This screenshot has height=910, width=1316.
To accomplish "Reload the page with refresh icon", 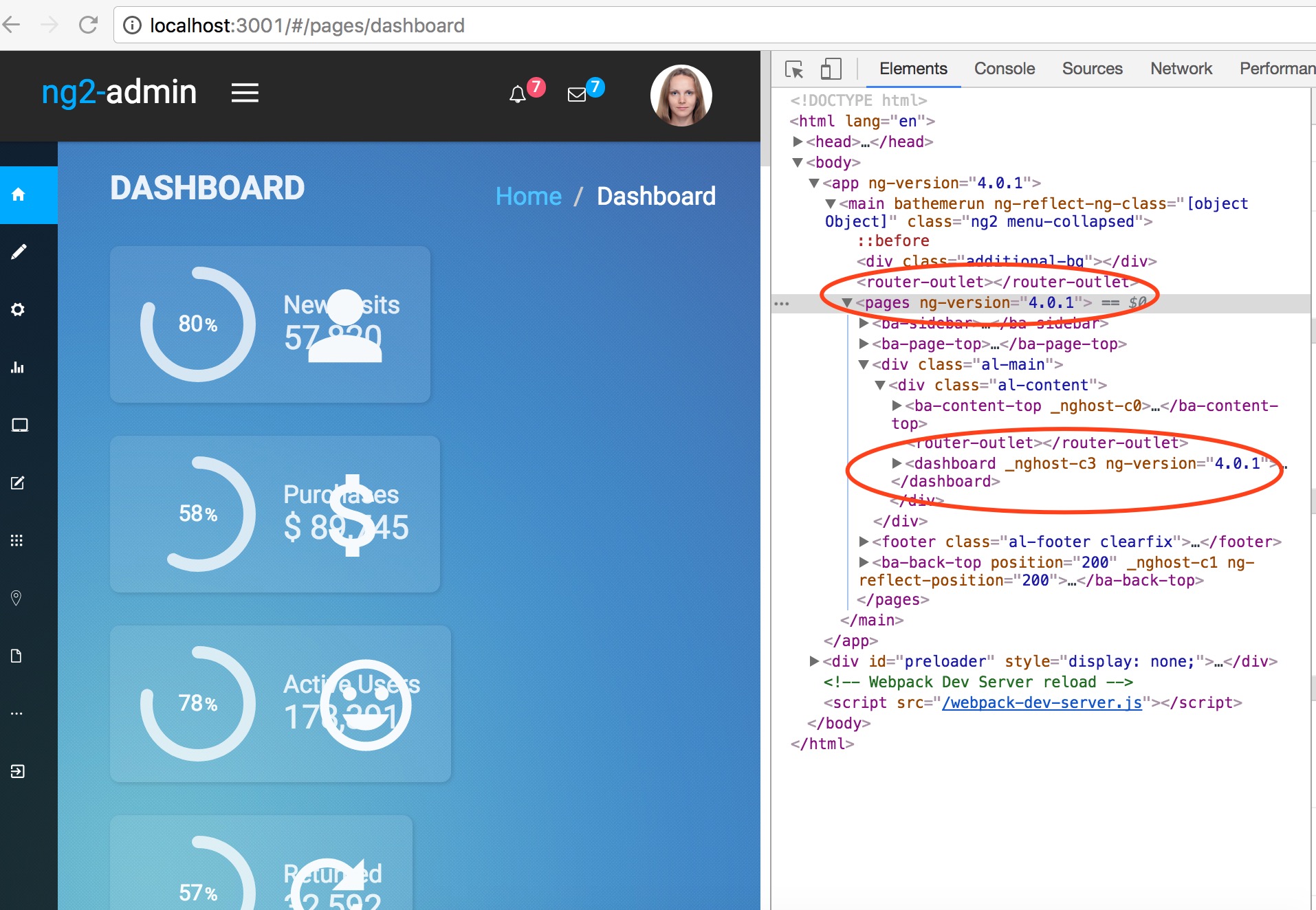I will point(88,25).
